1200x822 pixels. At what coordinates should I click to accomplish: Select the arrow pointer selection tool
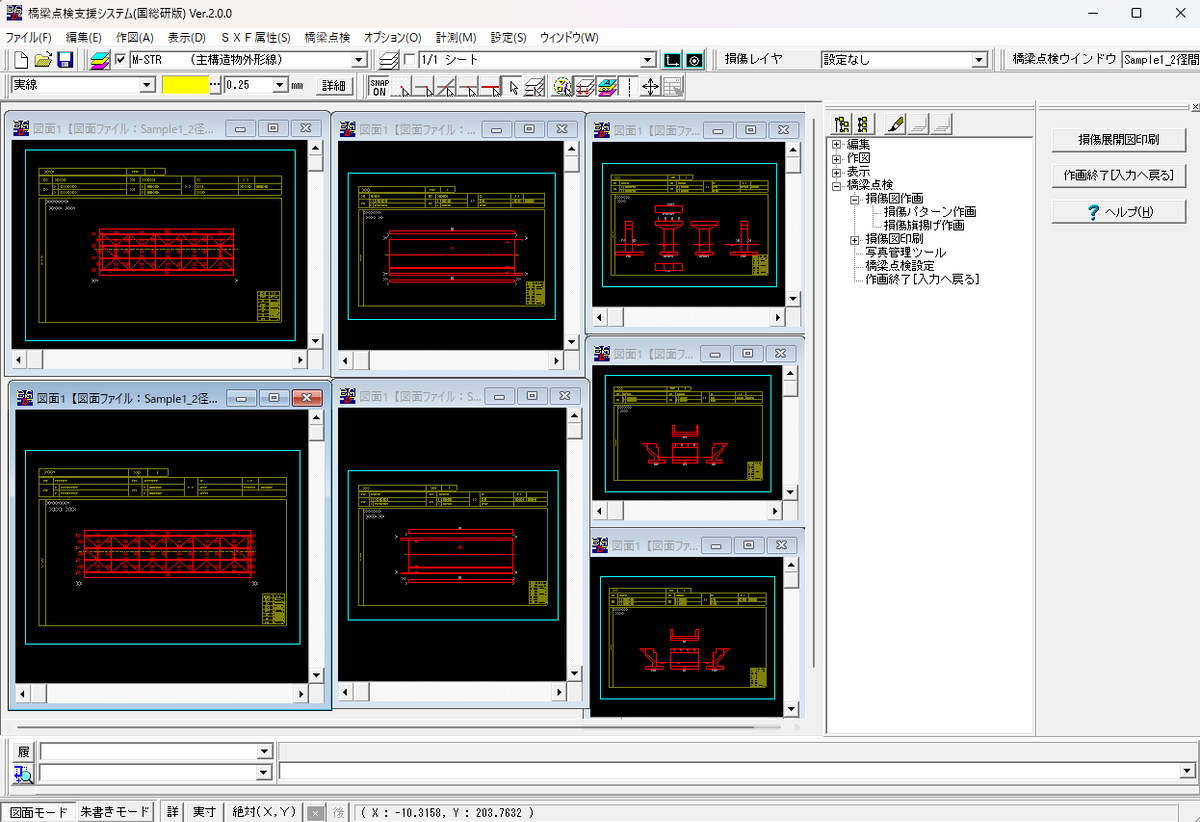pyautogui.click(x=513, y=87)
